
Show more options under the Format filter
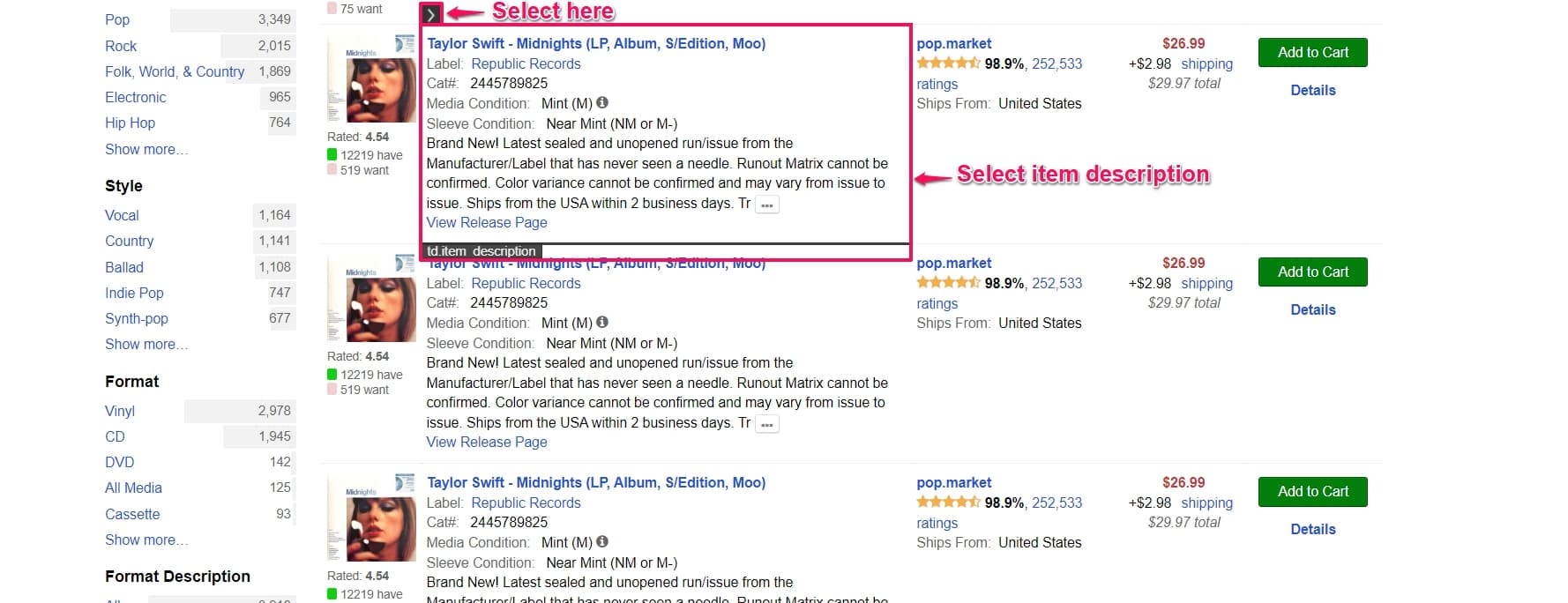pos(146,540)
